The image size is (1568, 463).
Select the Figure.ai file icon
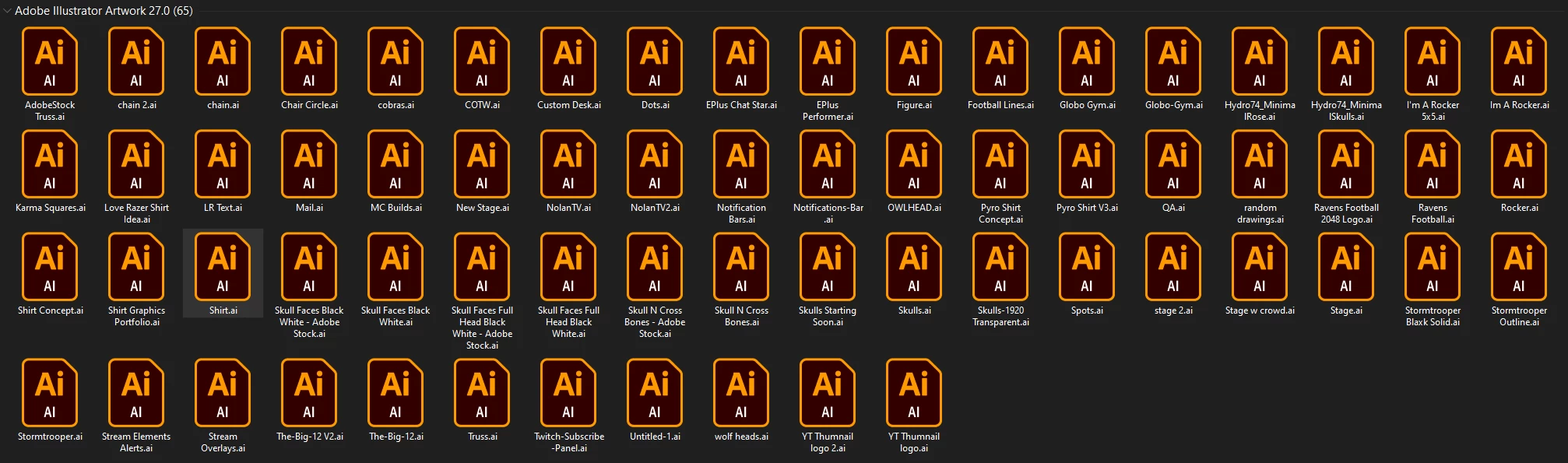[x=914, y=61]
